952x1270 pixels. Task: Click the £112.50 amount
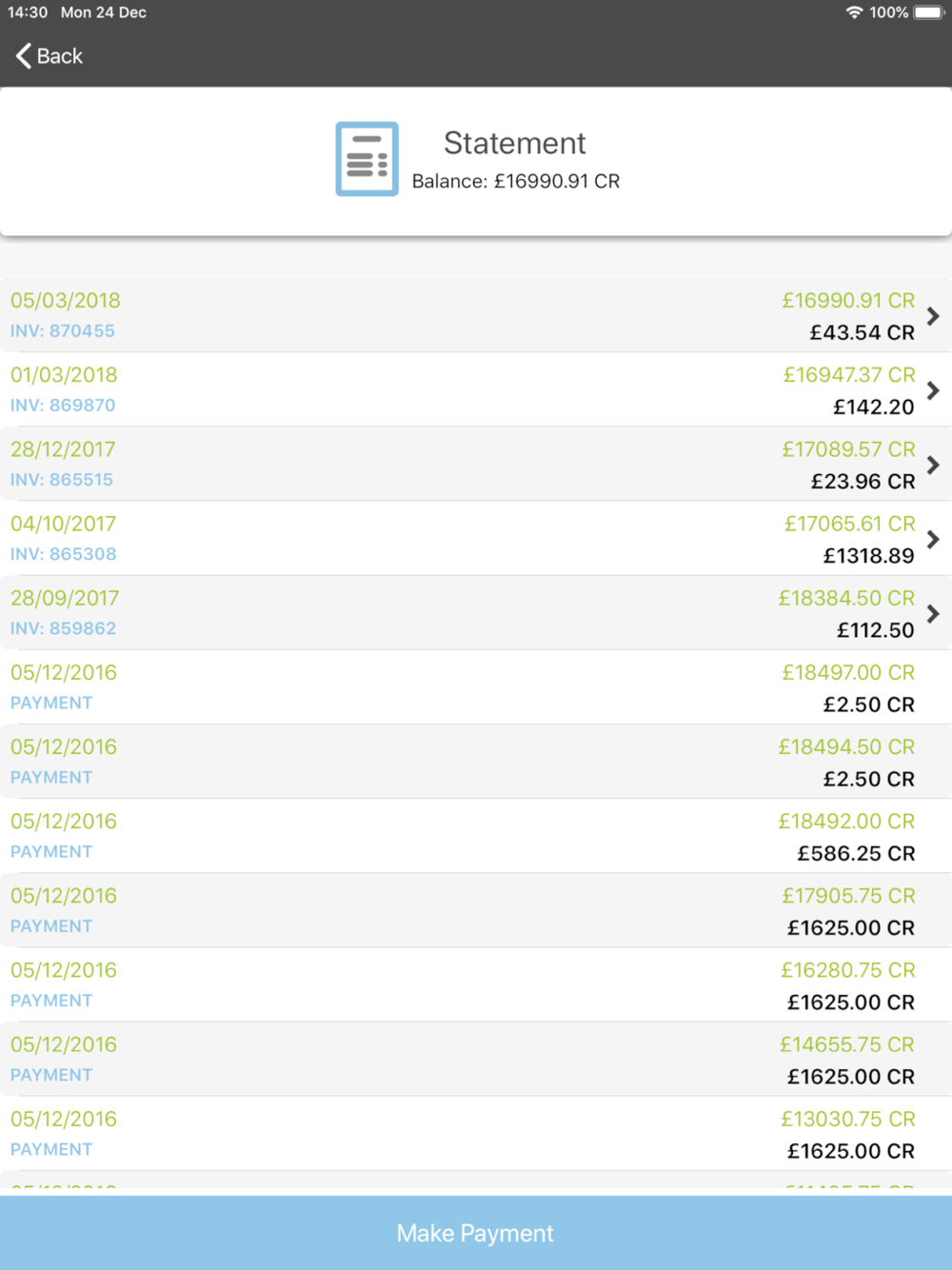pos(876,629)
